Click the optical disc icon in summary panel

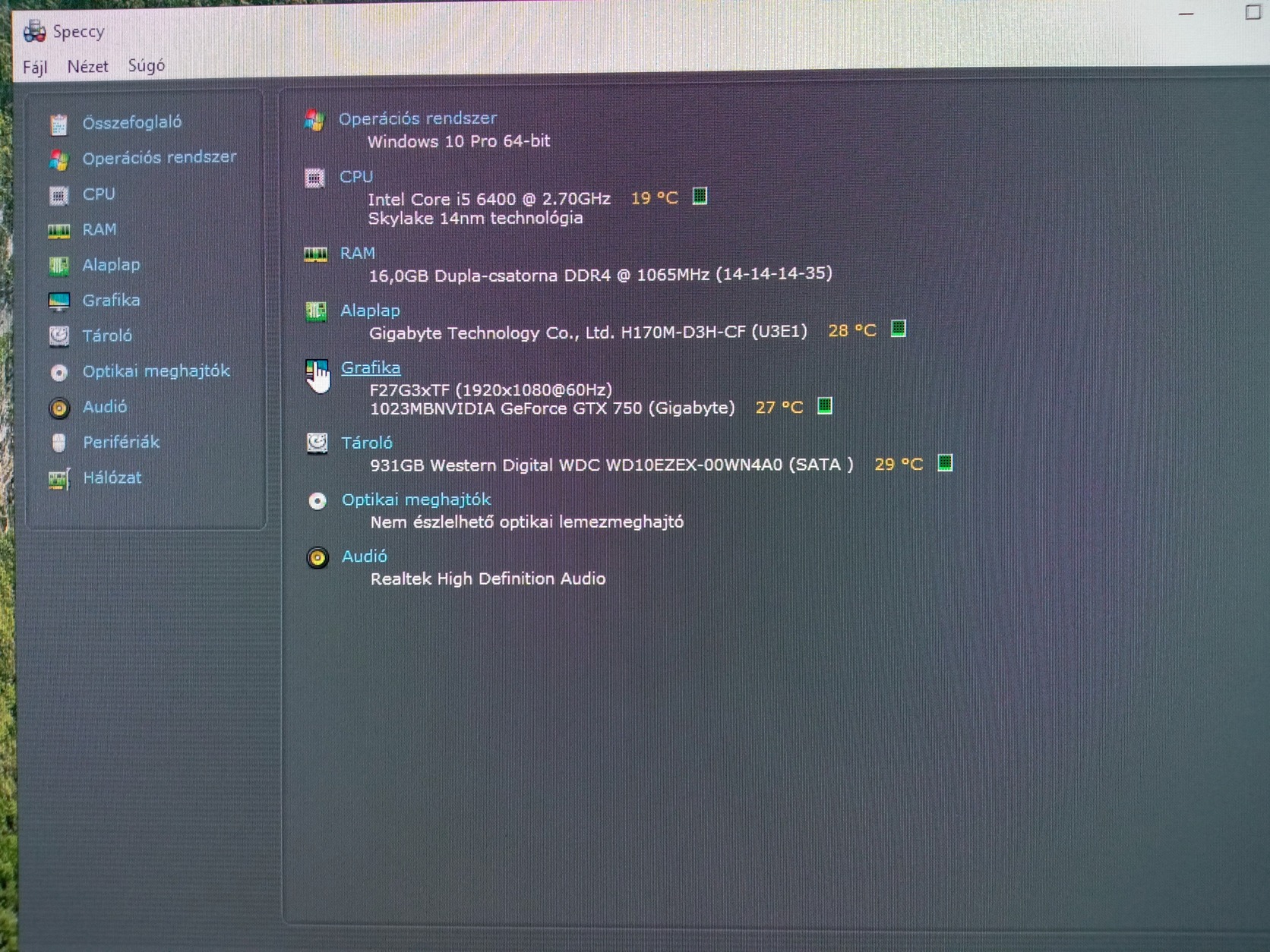[x=317, y=501]
